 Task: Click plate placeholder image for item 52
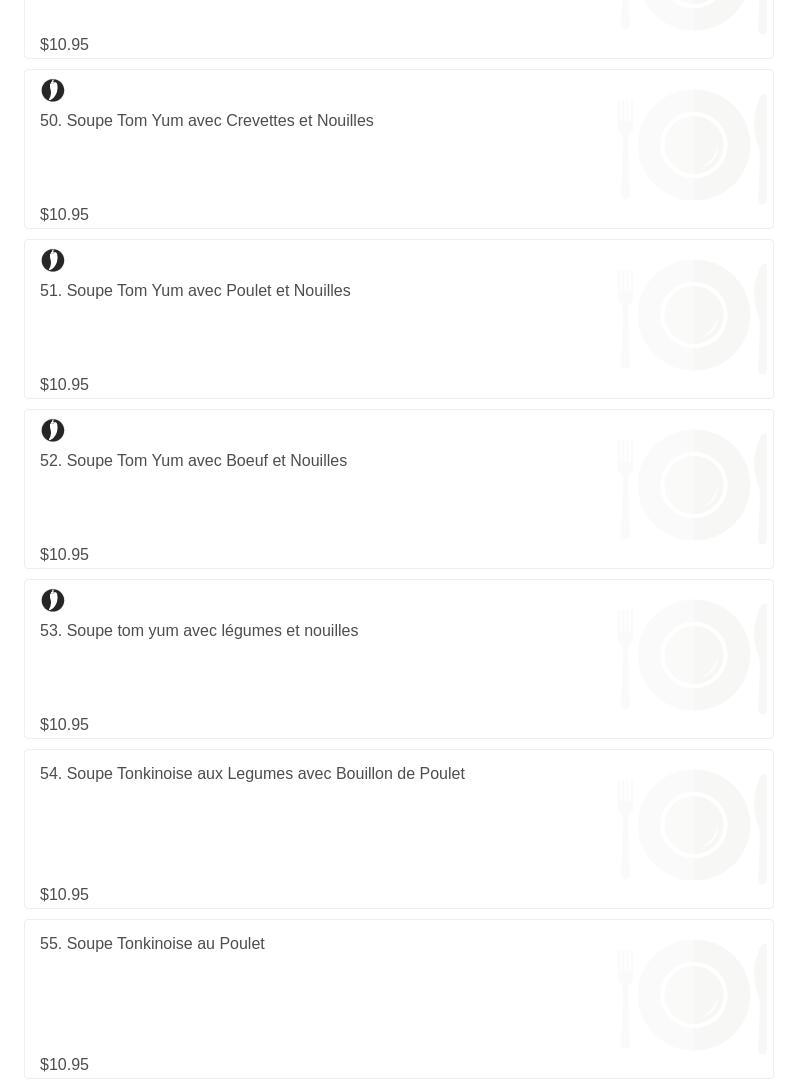(693, 486)
